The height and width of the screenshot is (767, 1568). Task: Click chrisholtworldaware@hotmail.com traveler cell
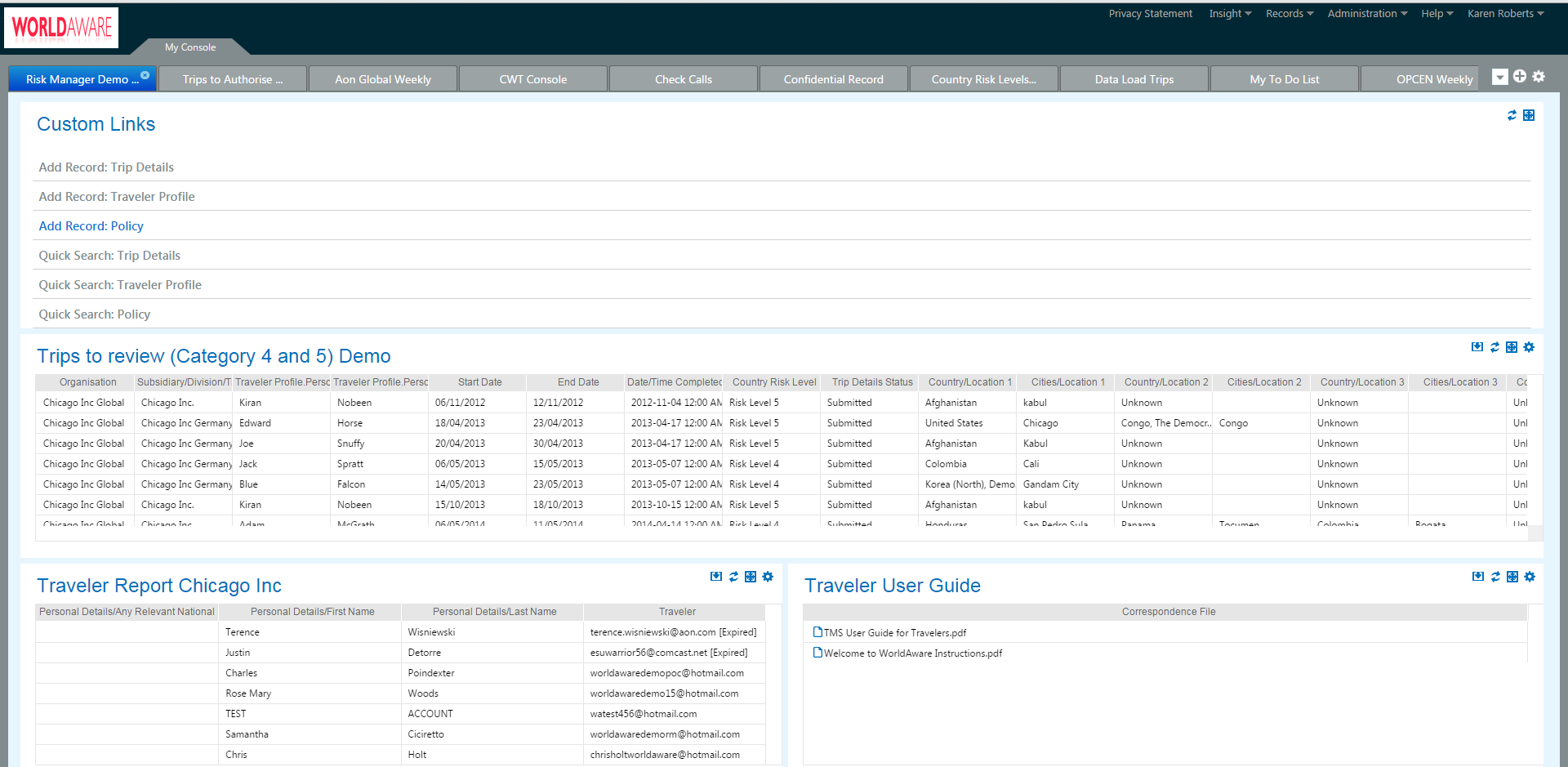pyautogui.click(x=674, y=755)
